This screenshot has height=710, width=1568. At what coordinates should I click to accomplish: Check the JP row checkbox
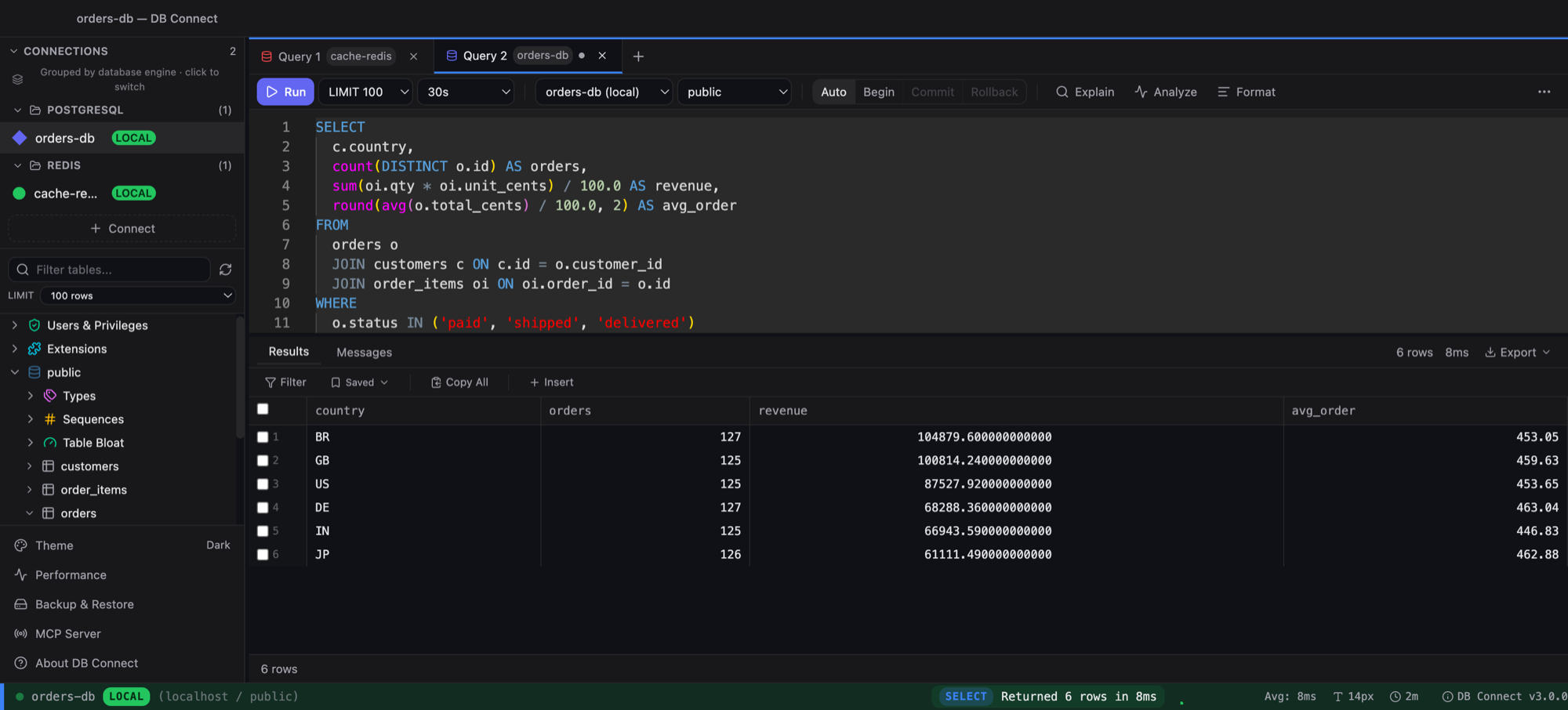[x=263, y=555]
